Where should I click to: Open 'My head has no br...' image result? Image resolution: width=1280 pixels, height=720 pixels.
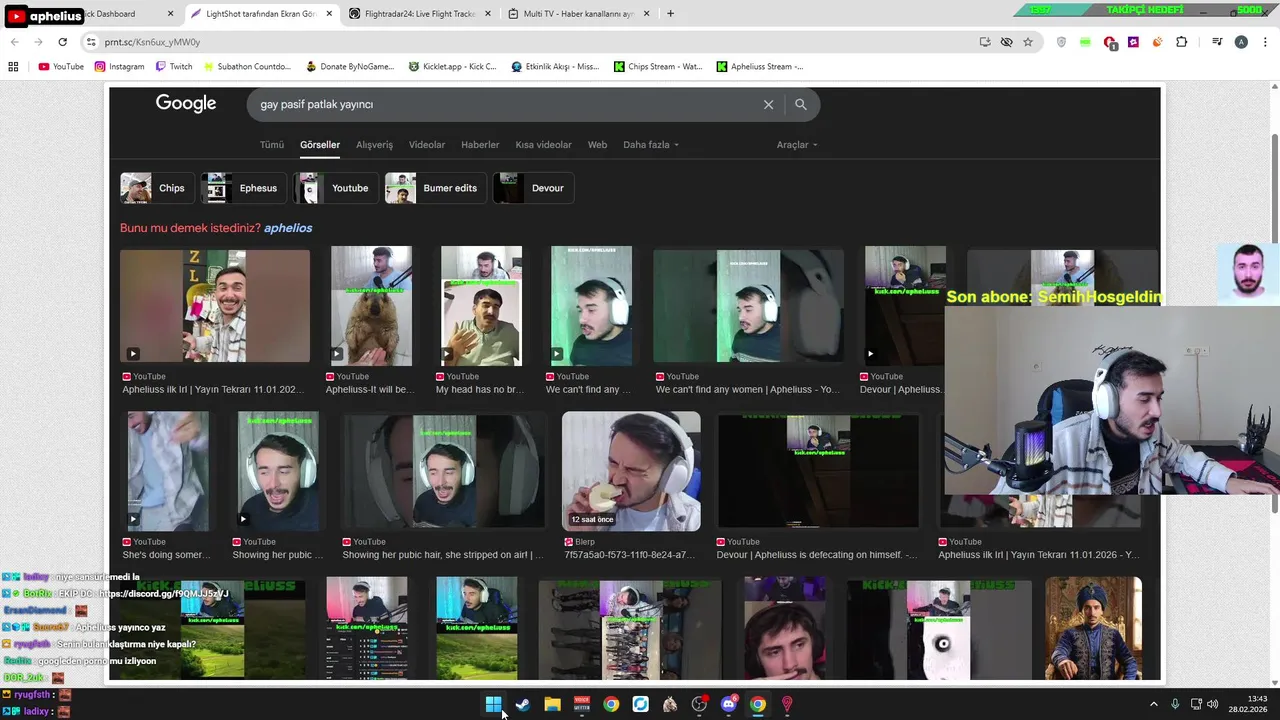(x=481, y=306)
